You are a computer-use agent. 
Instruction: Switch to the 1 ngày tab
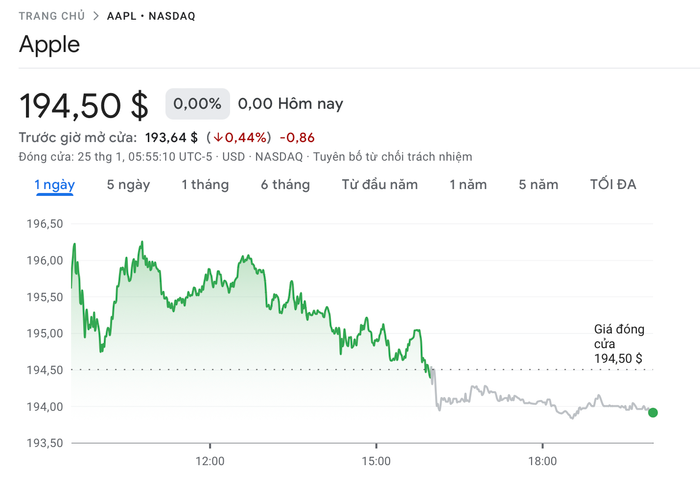(x=54, y=184)
